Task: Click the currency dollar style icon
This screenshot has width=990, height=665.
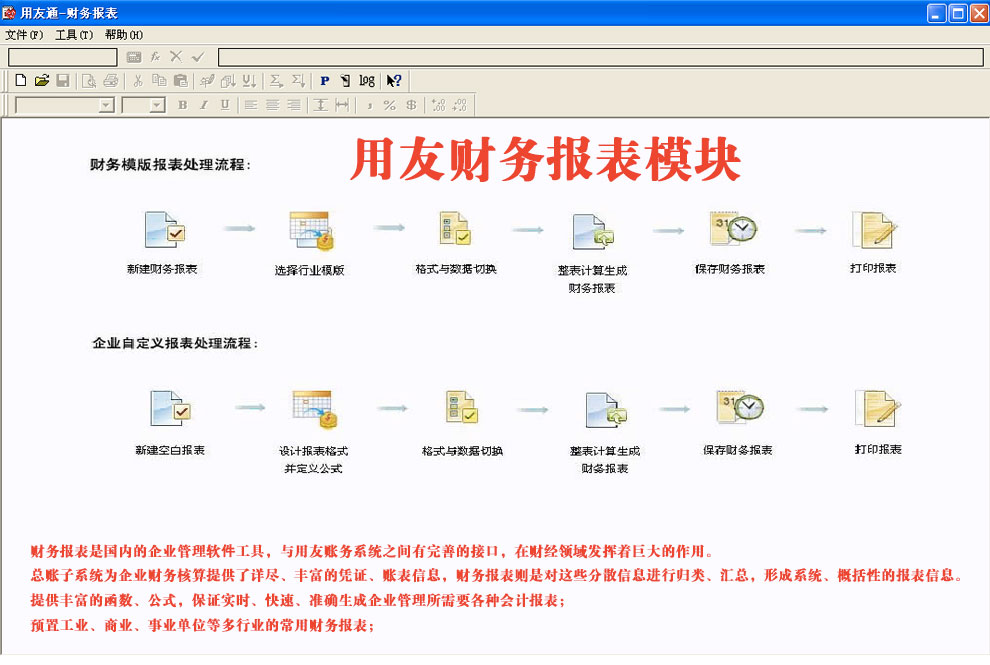Action: click(x=411, y=105)
